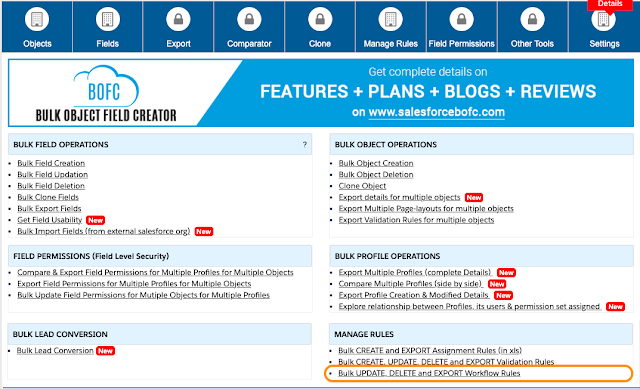This screenshot has width=640, height=389.
Task: Open Export Profile Creation & Modified Details link
Action: tap(414, 295)
